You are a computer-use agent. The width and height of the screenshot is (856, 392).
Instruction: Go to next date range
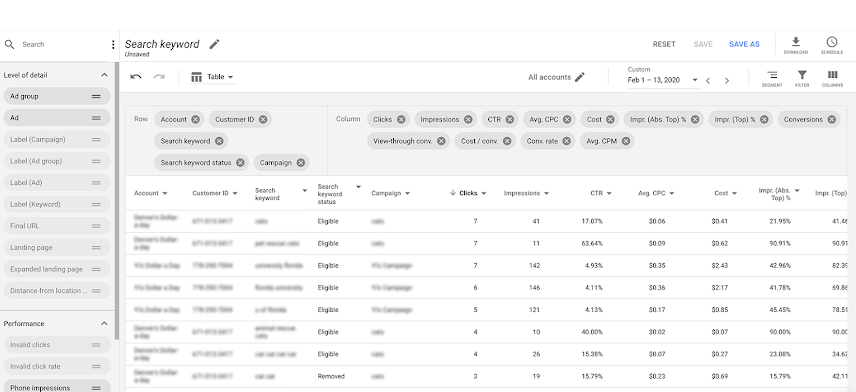click(727, 81)
